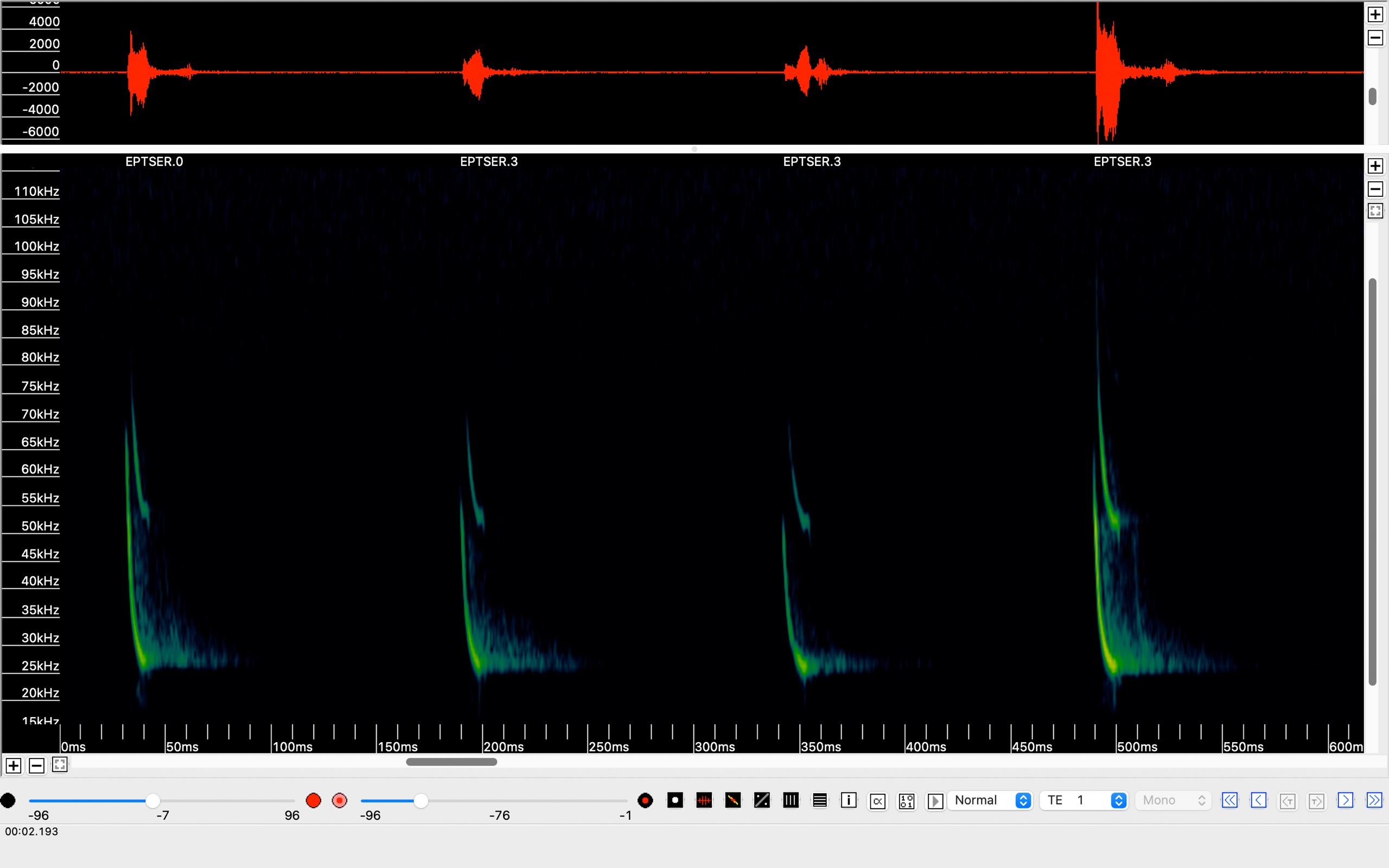This screenshot has height=868, width=1389.
Task: Adjust the -76 dB threshold slider
Action: pyautogui.click(x=420, y=801)
